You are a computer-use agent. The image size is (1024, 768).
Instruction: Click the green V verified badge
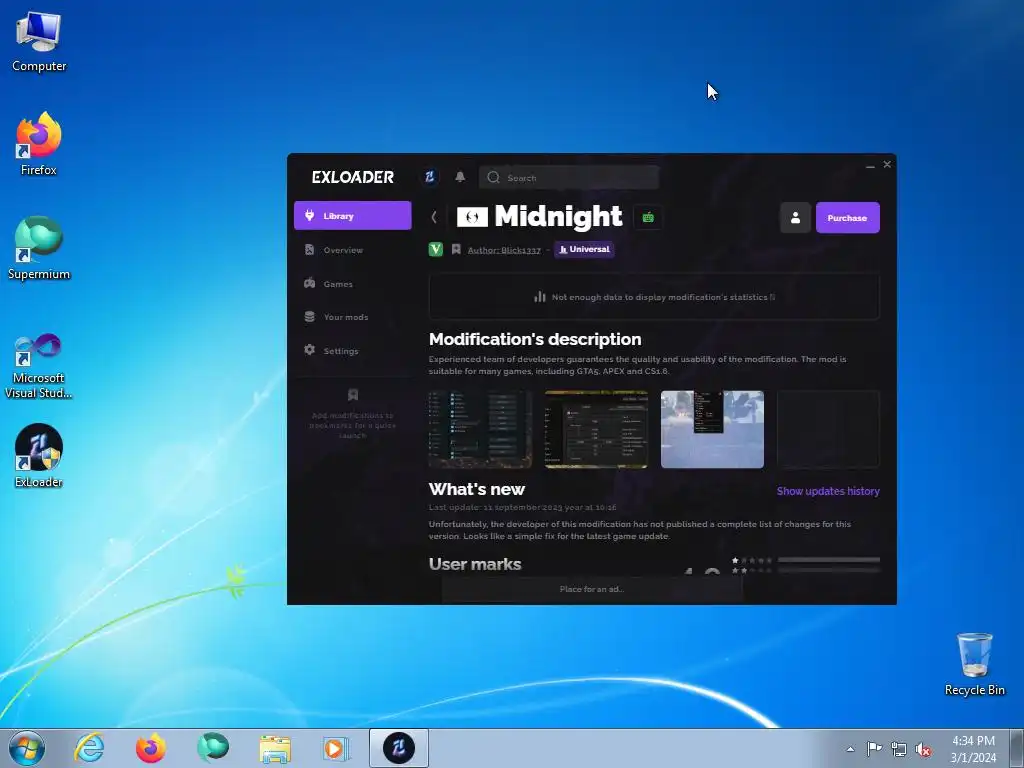(x=436, y=249)
